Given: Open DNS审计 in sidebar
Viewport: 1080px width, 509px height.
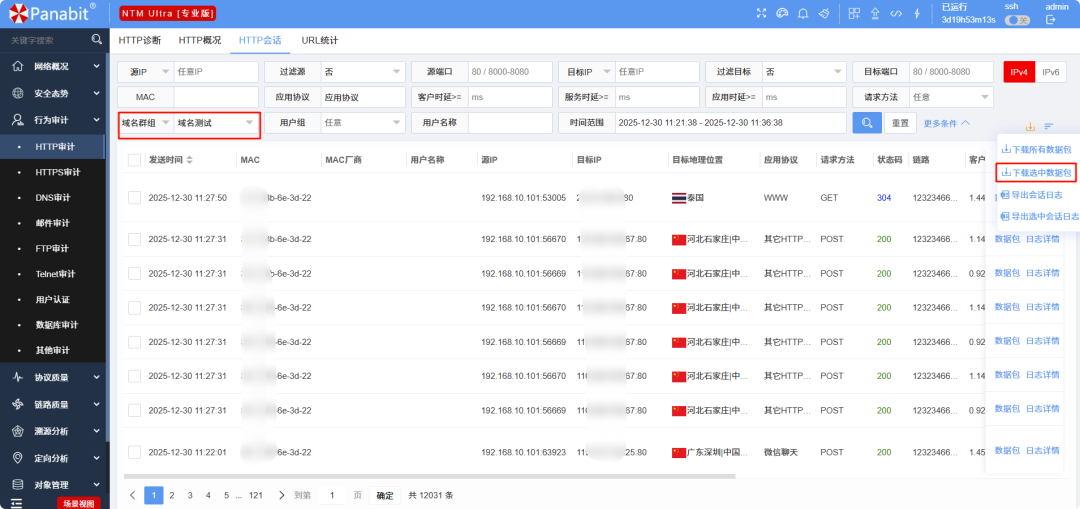Looking at the screenshot, I should [53, 198].
